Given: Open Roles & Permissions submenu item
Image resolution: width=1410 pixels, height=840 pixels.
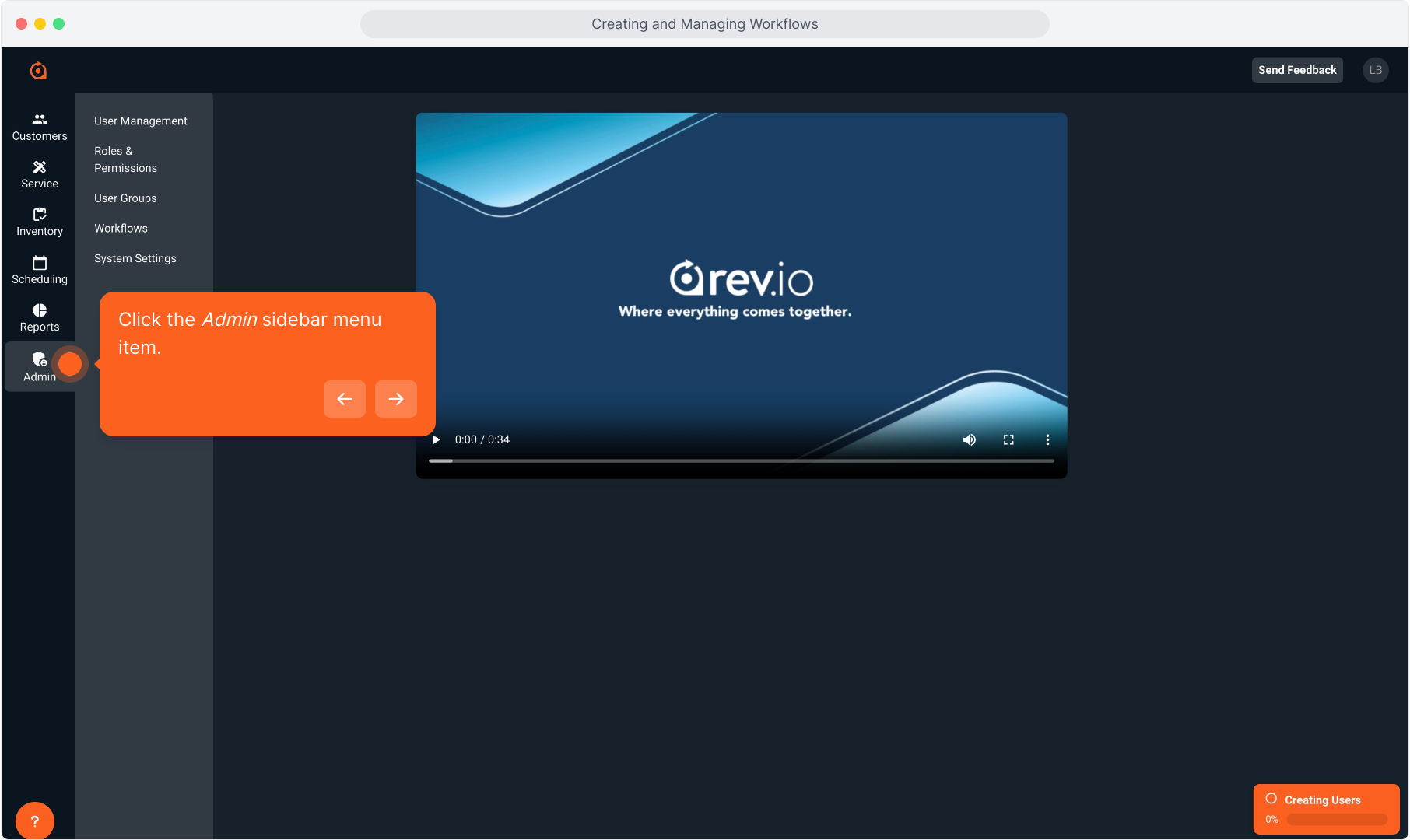Looking at the screenshot, I should click(126, 159).
